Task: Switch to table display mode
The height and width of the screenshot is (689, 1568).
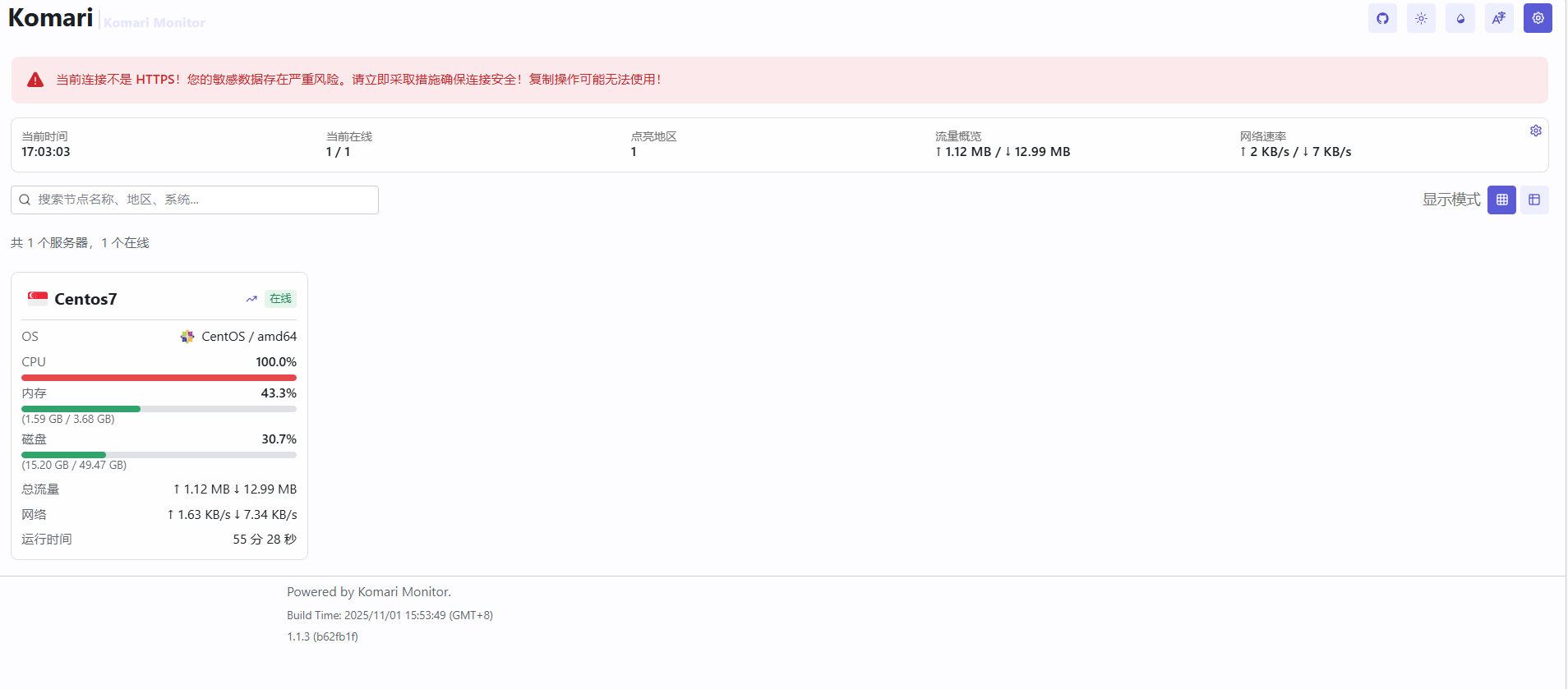Action: 1534,200
